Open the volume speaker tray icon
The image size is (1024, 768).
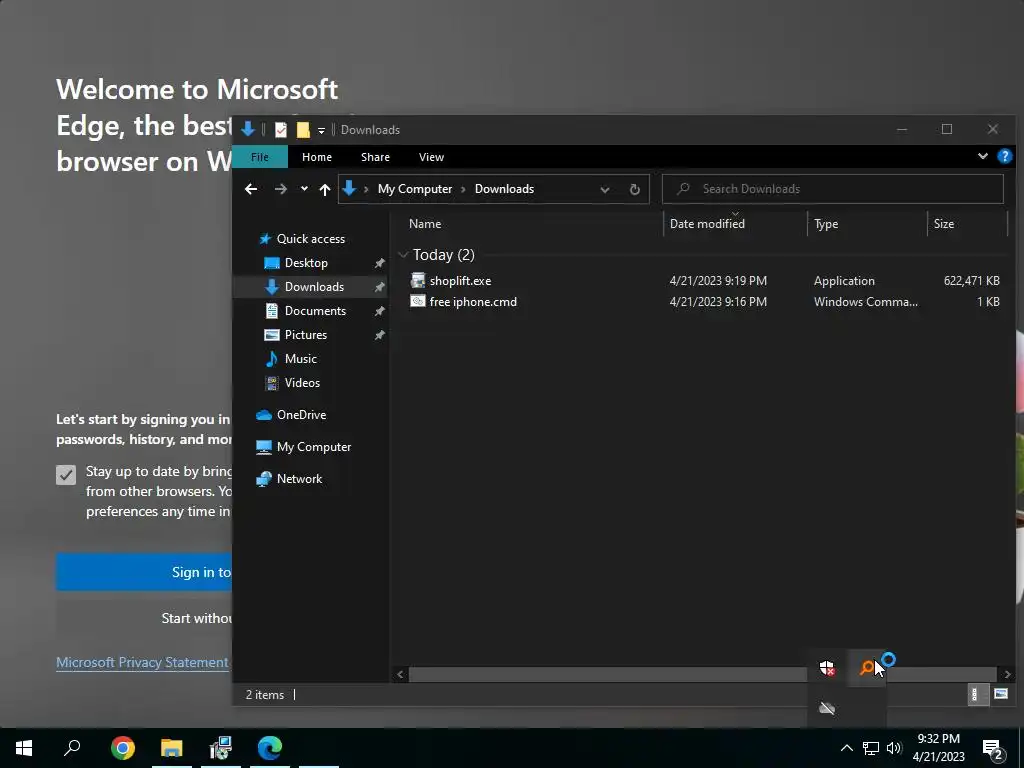(894, 748)
